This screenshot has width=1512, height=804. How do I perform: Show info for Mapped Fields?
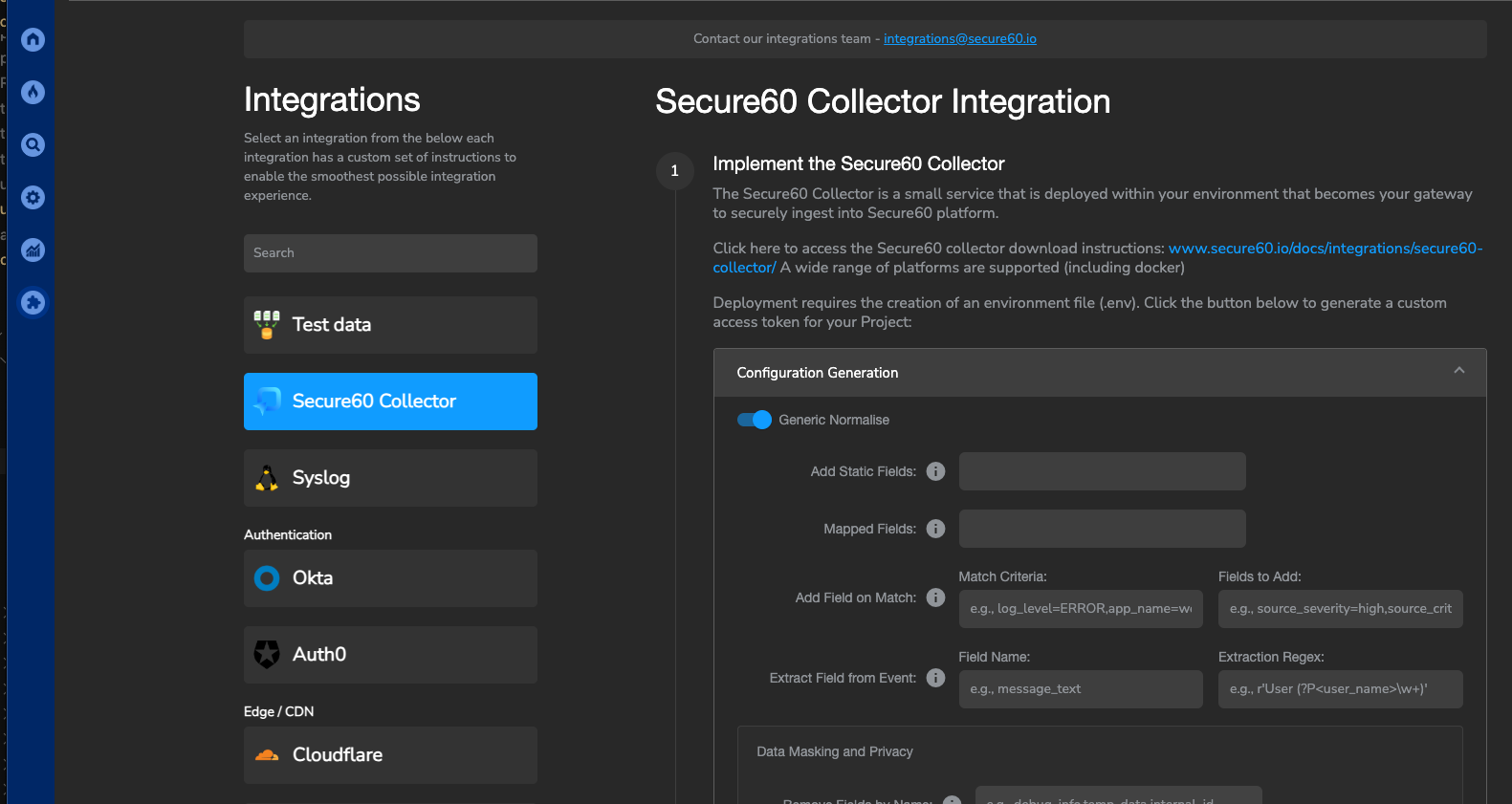[x=936, y=529]
